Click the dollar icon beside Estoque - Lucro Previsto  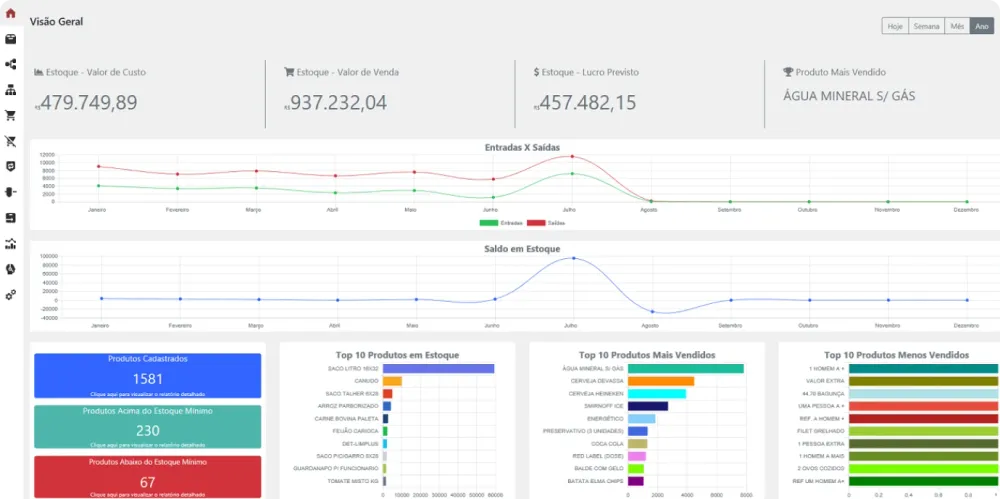point(536,72)
